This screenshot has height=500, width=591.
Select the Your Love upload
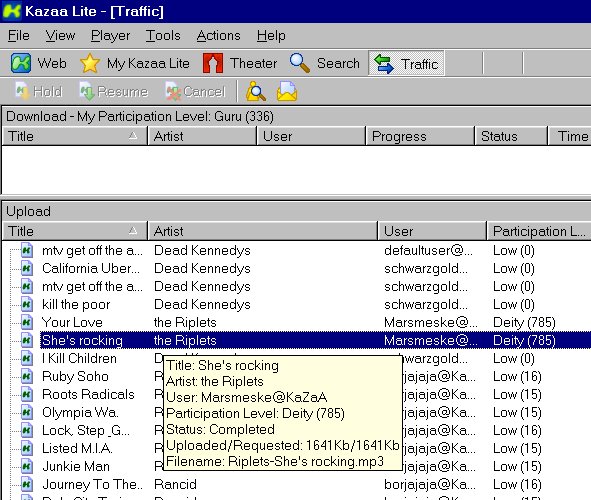coord(72,322)
